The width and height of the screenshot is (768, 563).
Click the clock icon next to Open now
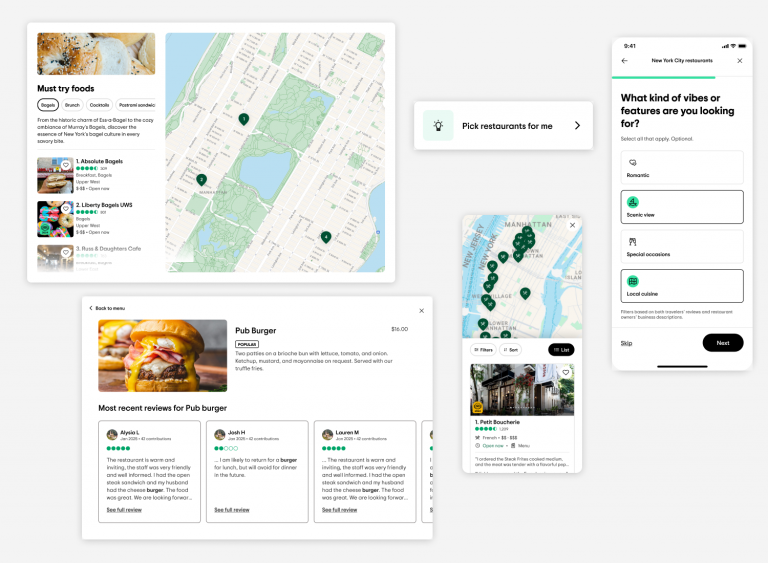click(478, 445)
